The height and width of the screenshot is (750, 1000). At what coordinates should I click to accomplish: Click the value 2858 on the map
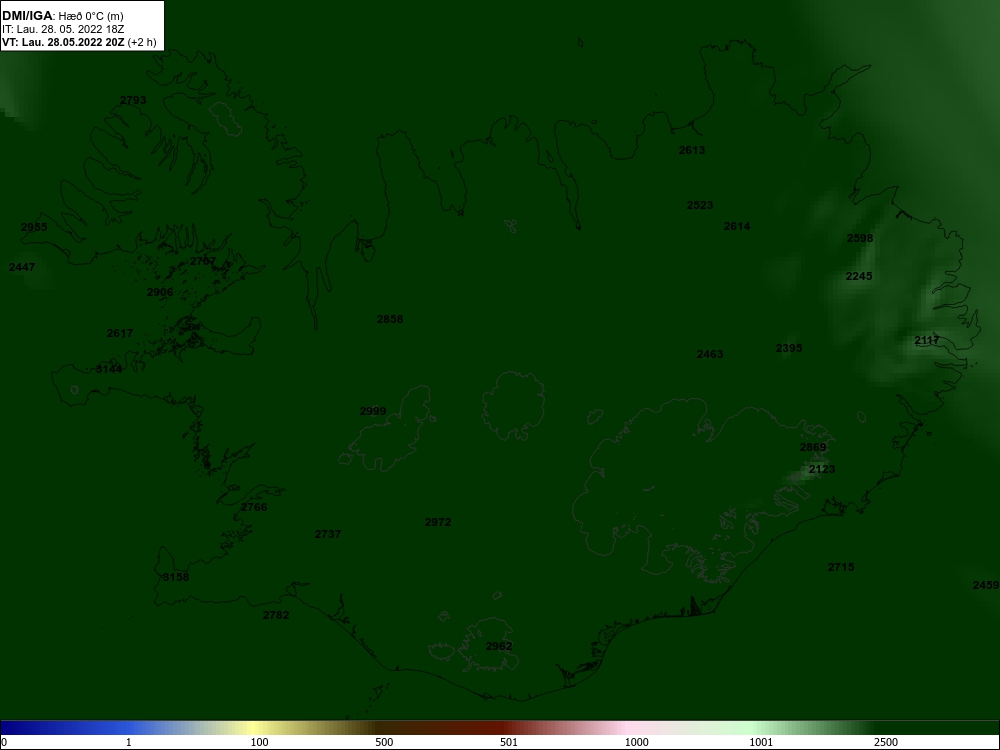(x=390, y=319)
